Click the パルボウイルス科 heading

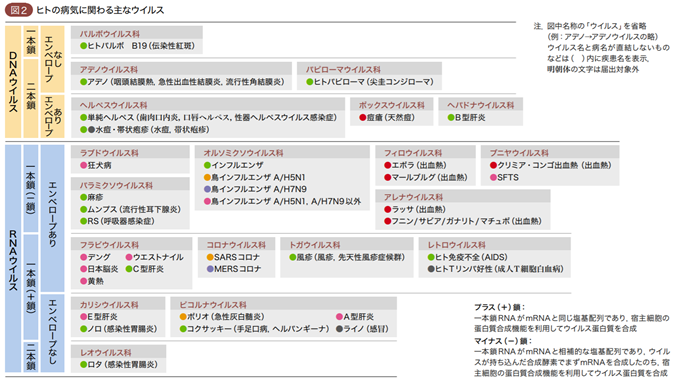[110, 34]
